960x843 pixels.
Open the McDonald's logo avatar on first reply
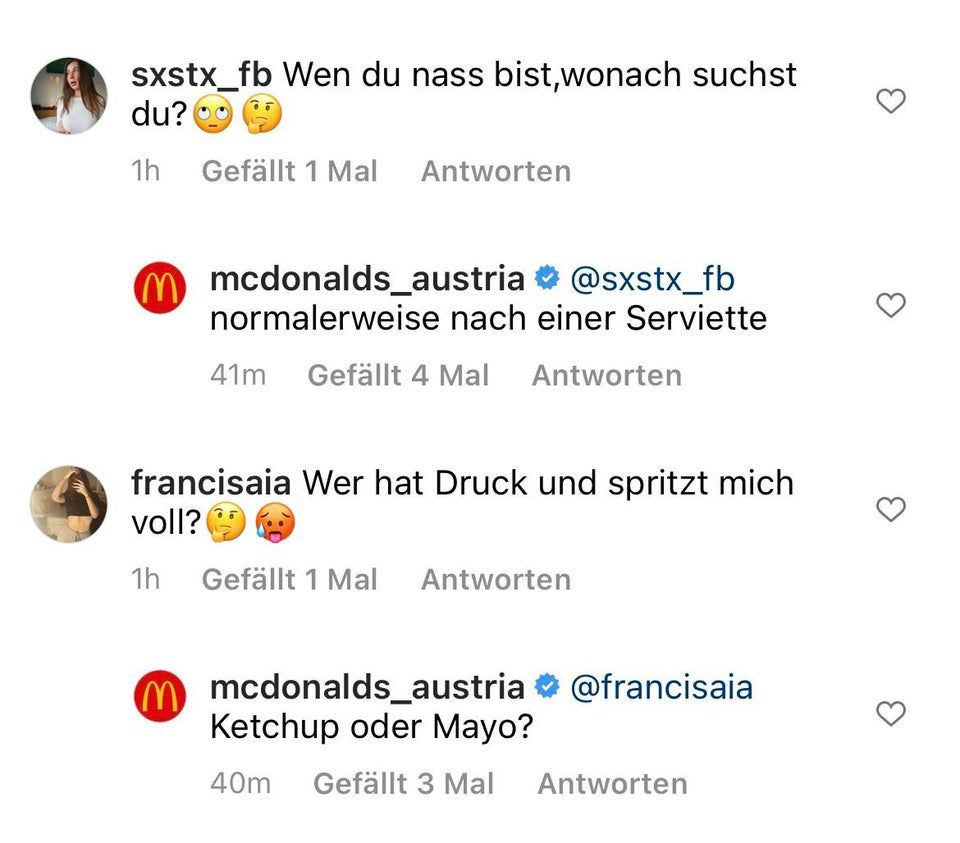[159, 286]
